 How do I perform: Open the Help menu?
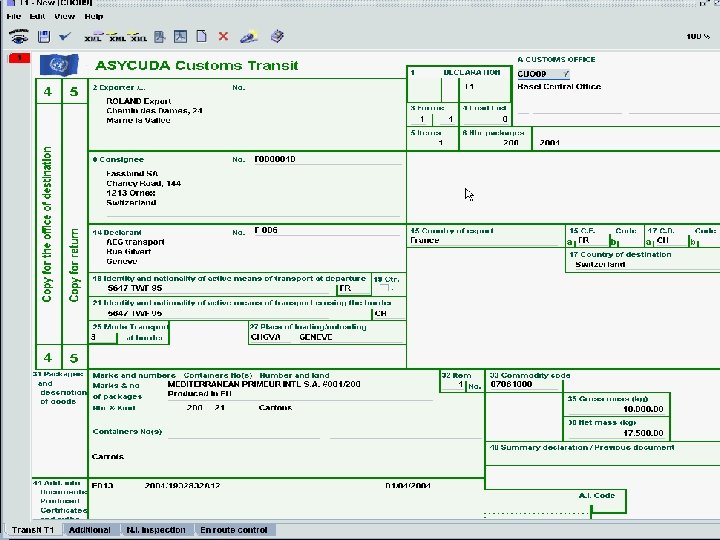click(94, 16)
